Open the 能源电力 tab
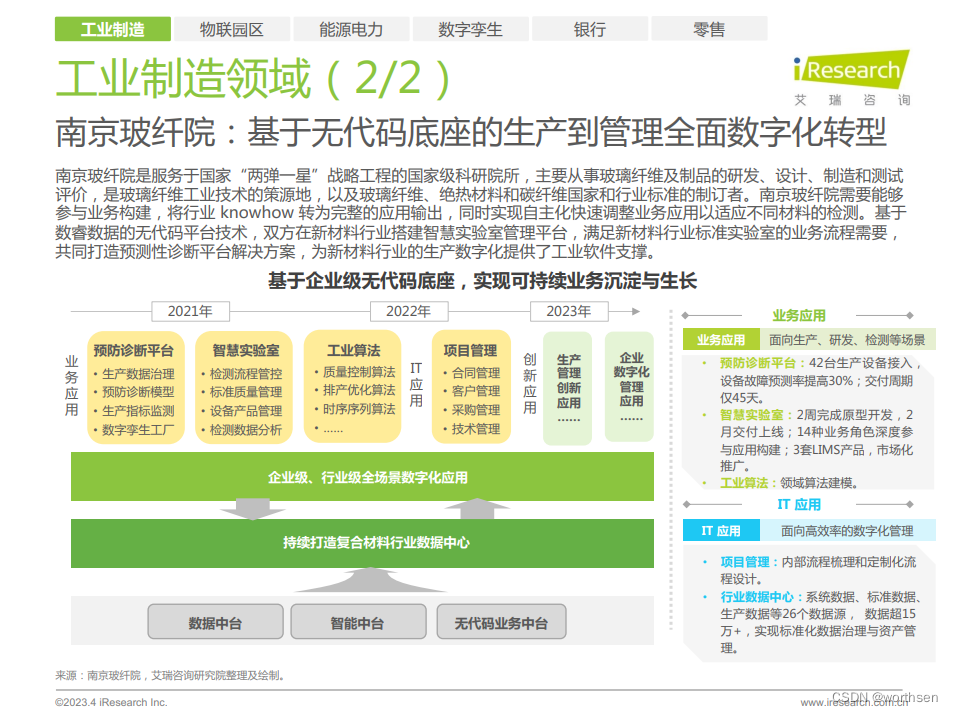Screen dimensions: 953x712 pos(351,29)
